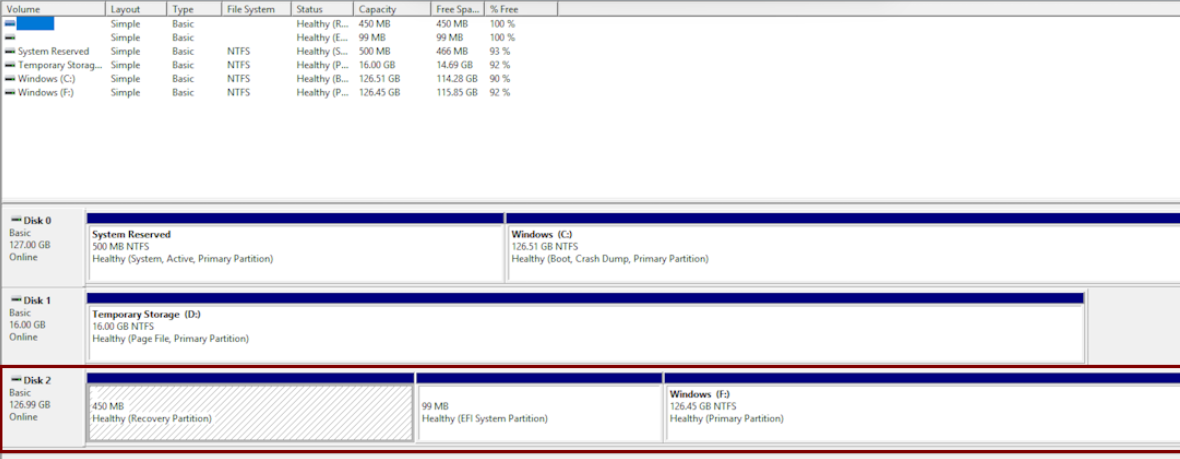
Task: Select the volume icon of the 99 MB row
Action: click(10, 38)
